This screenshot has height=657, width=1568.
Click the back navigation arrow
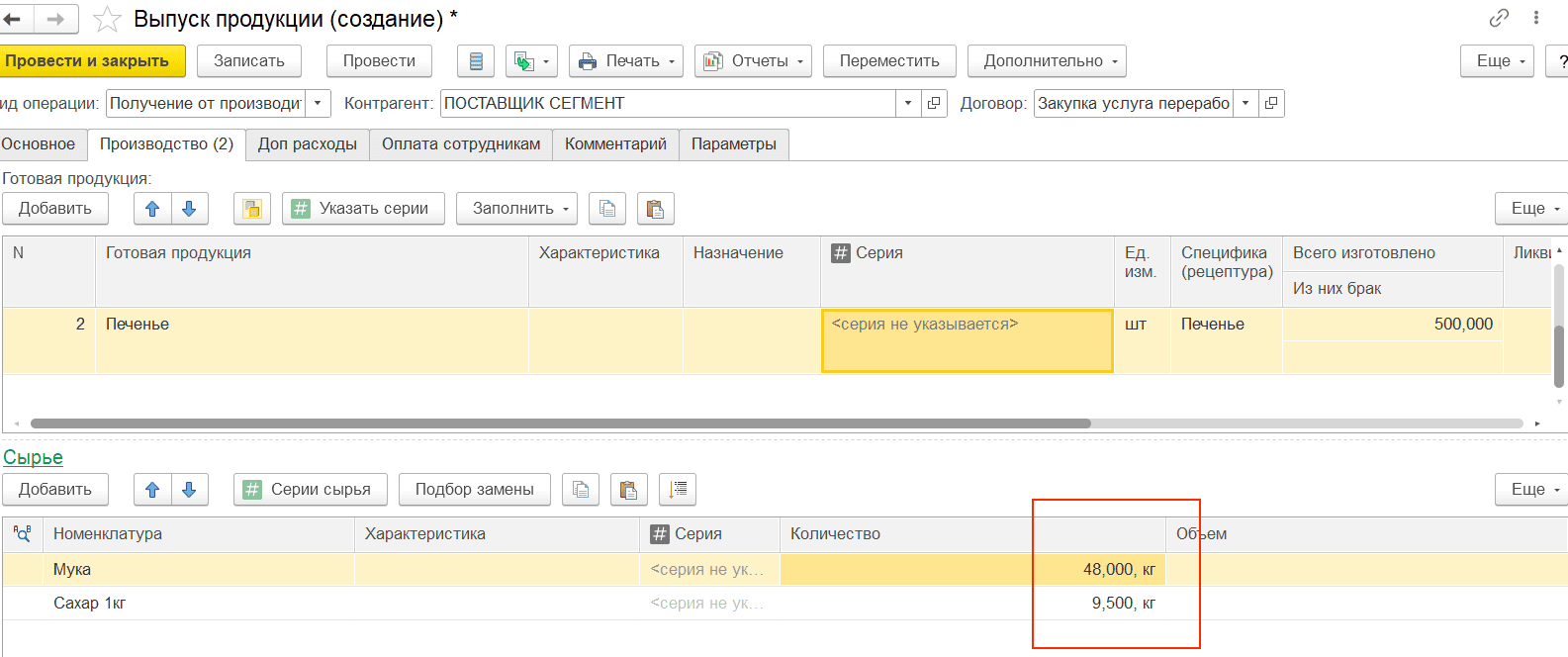click(14, 19)
